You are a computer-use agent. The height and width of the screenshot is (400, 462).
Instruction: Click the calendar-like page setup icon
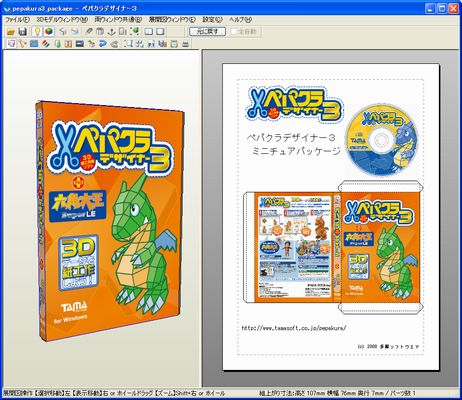(174, 43)
